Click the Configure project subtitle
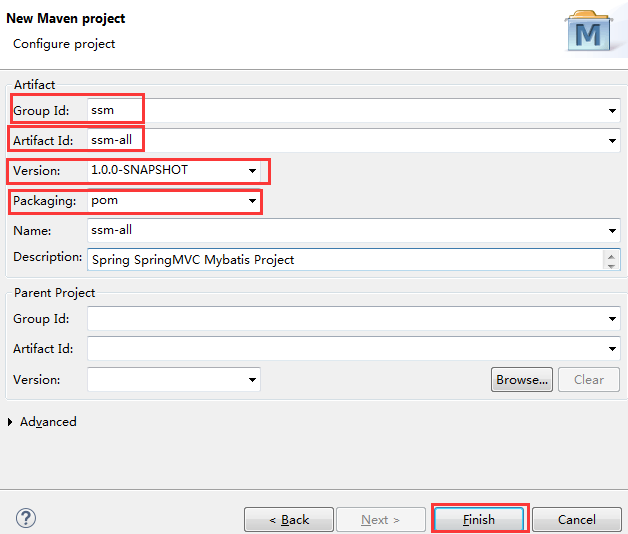Screen dimensions: 628x534 click(x=64, y=44)
